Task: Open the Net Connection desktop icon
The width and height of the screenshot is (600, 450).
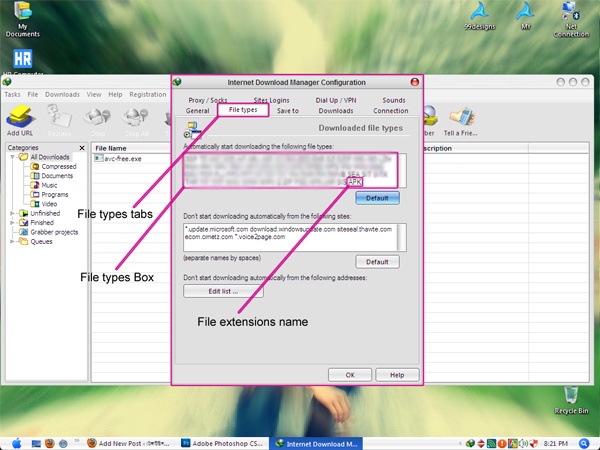Action: (571, 19)
